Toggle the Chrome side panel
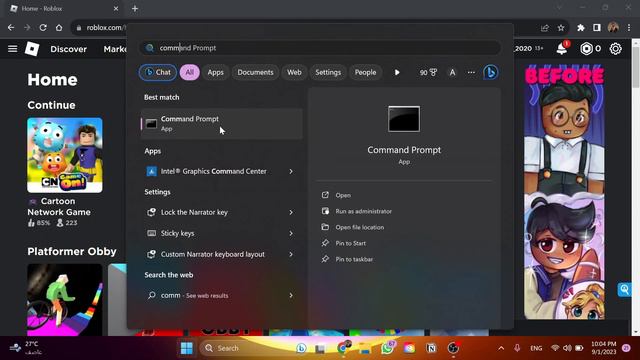The width and height of the screenshot is (640, 360). (597, 27)
